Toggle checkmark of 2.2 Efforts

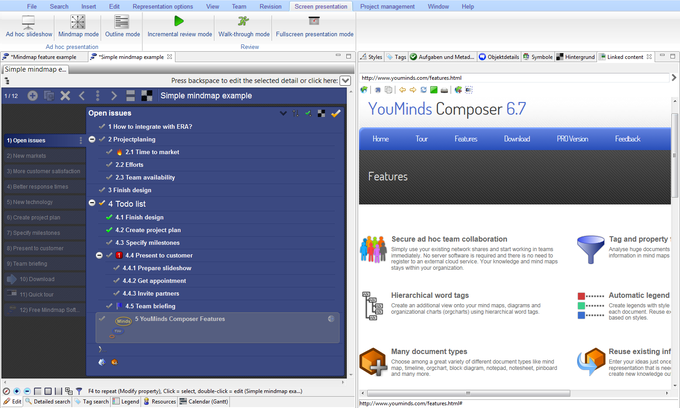(x=109, y=164)
